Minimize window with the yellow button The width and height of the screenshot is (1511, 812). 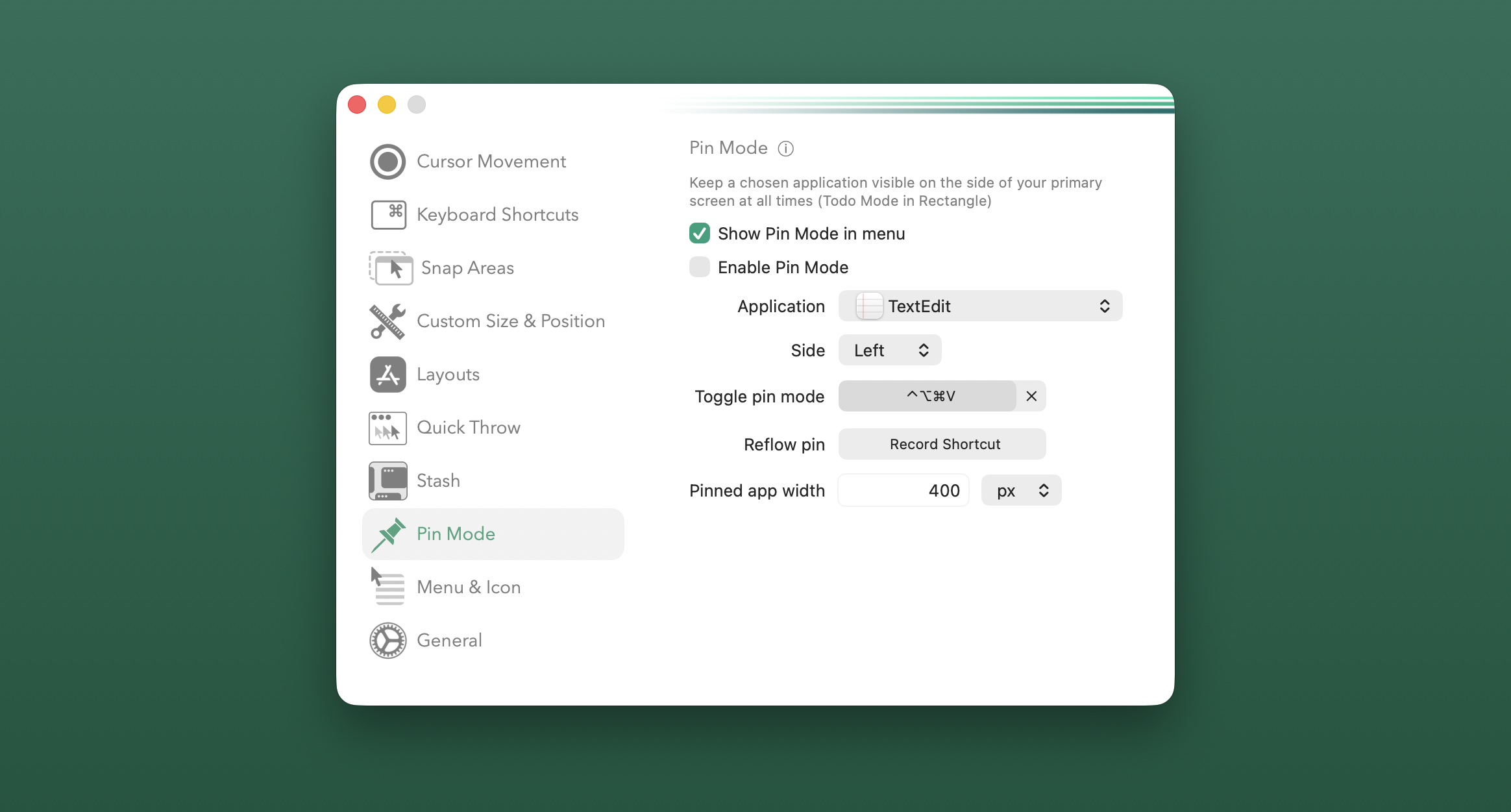point(387,105)
